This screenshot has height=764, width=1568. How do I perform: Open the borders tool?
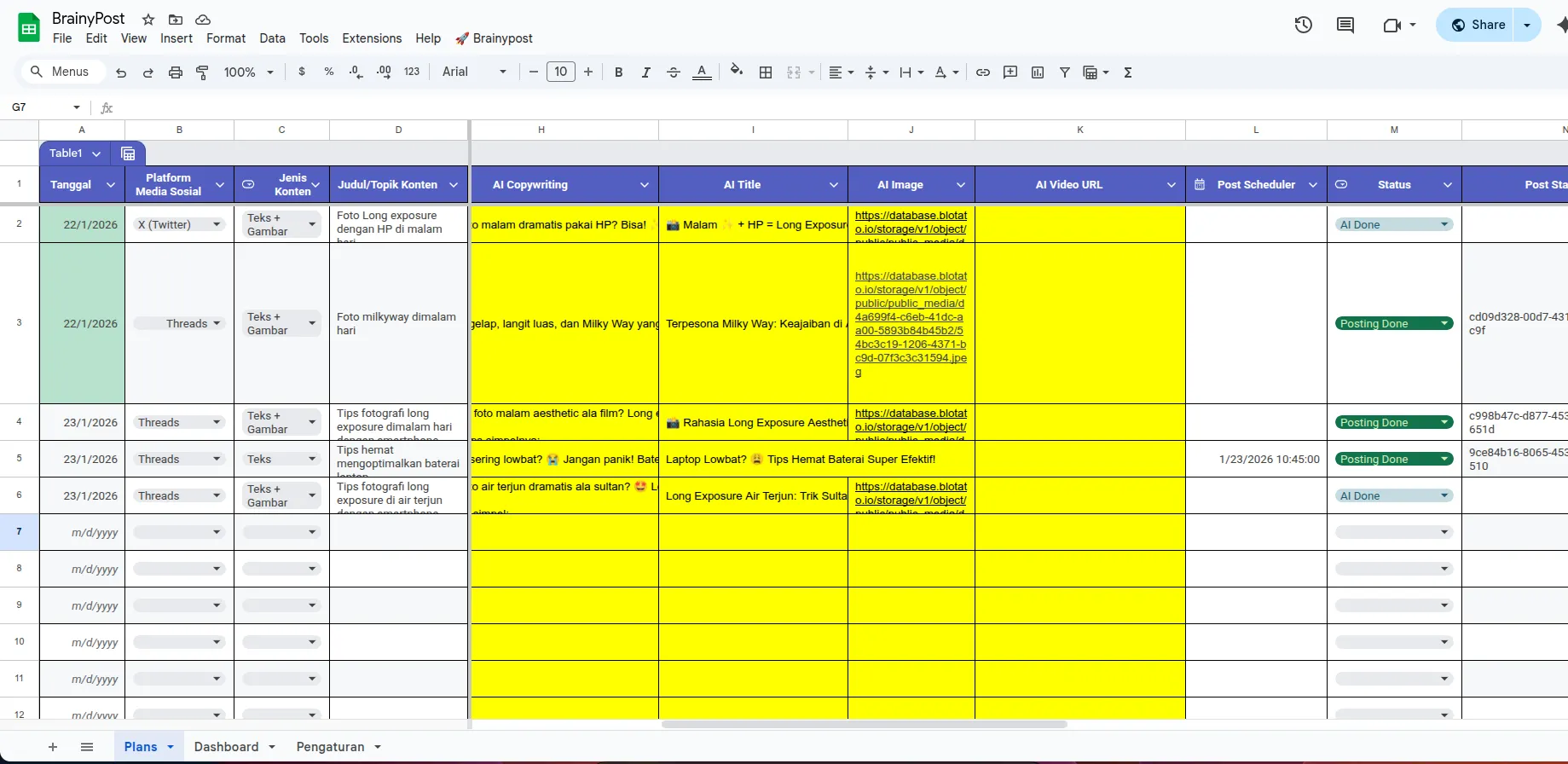click(766, 72)
